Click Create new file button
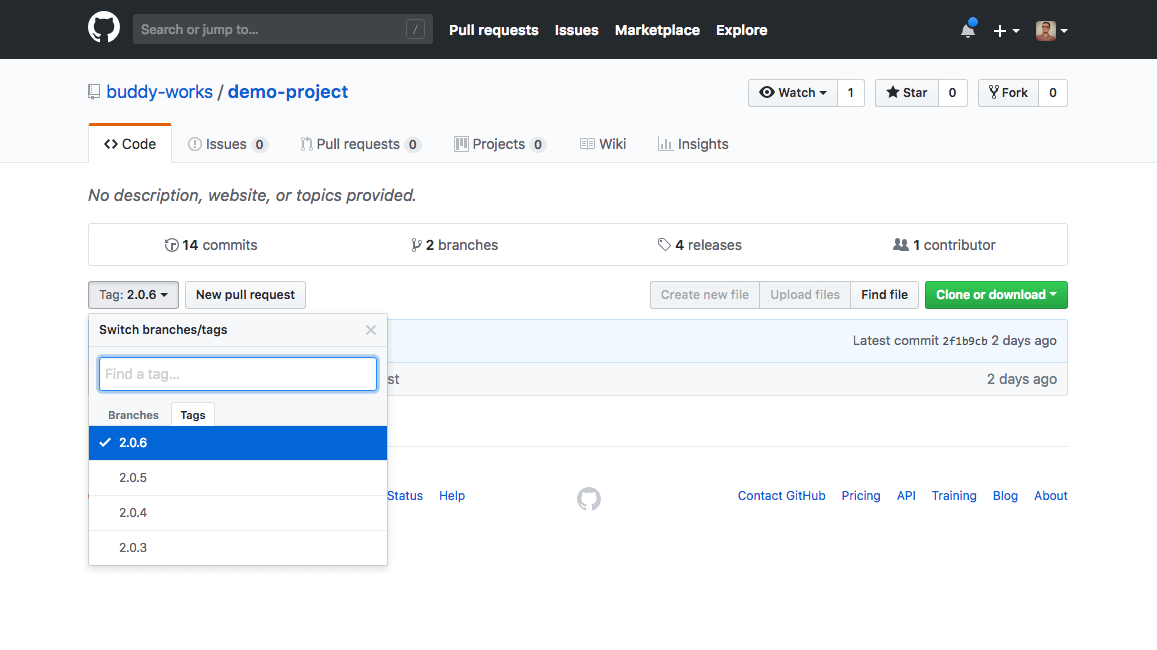 click(705, 295)
